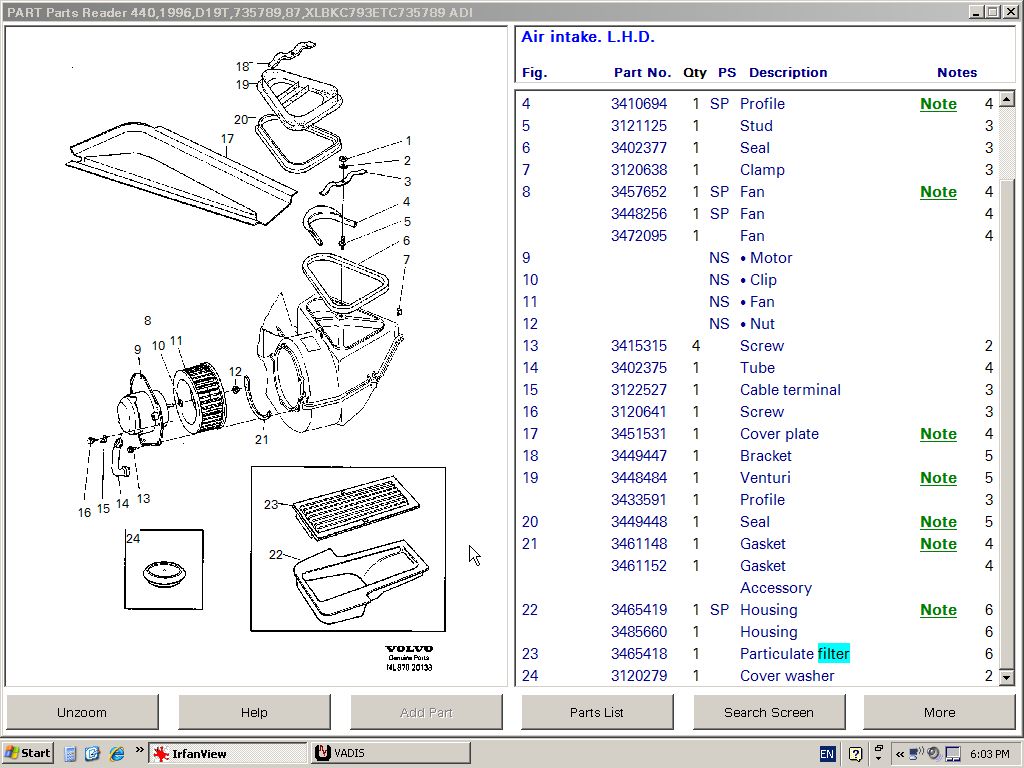The width and height of the screenshot is (1024, 768).
Task: Click Note link for Profile 3410694
Action: 938,104
